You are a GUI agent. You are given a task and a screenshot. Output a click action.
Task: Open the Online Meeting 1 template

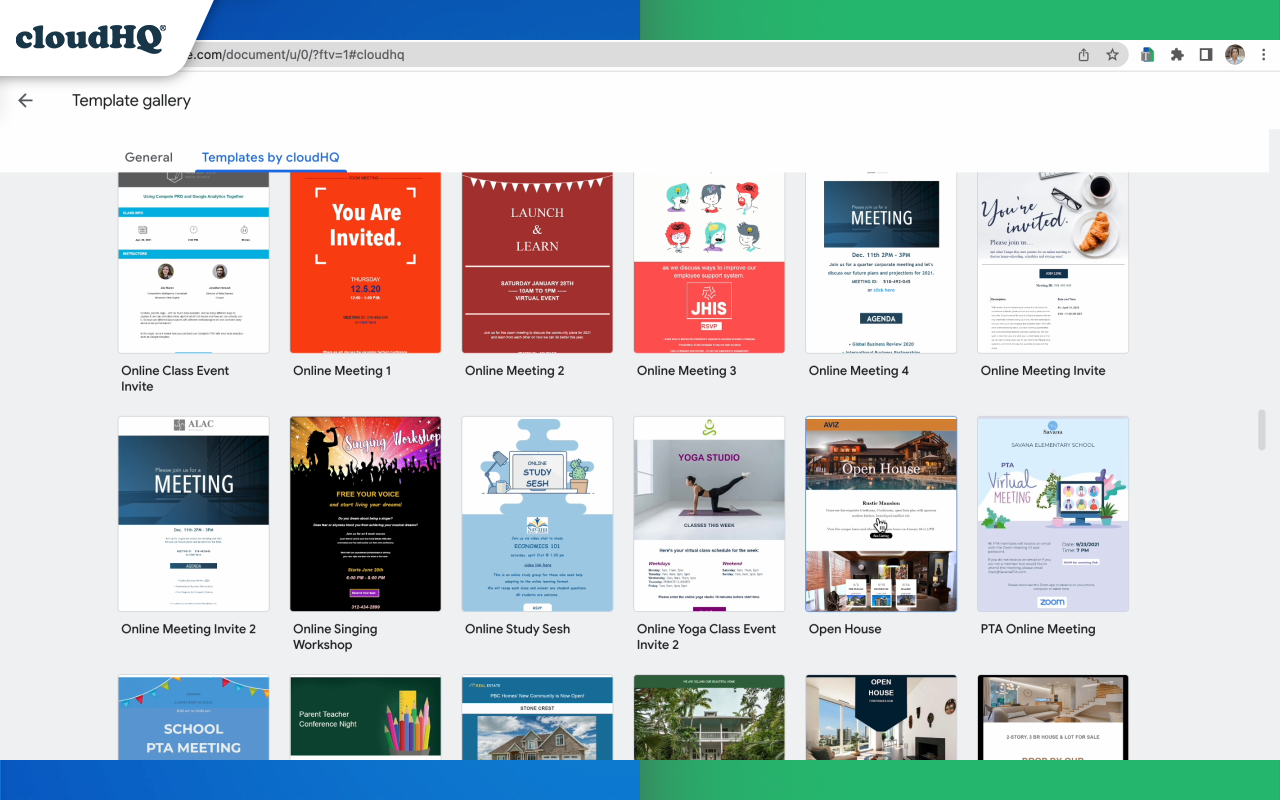point(365,262)
